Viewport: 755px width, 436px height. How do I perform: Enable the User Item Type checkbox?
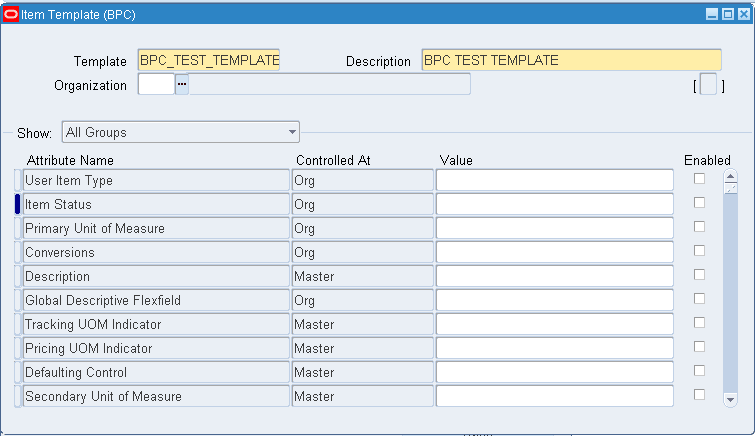[700, 179]
